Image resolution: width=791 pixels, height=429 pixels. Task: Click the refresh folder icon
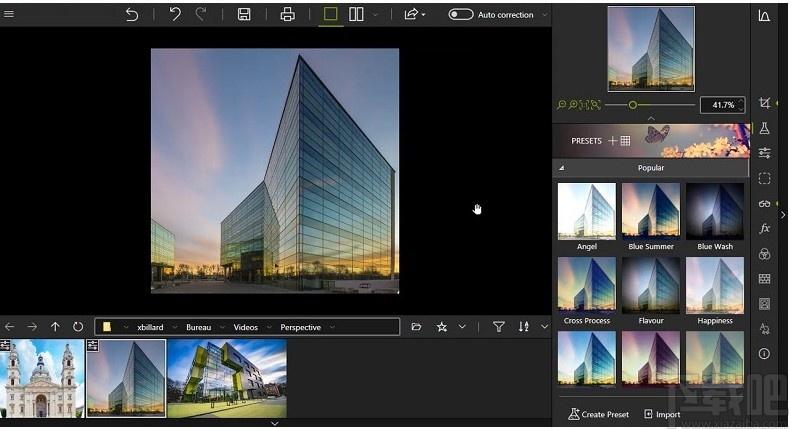point(78,327)
